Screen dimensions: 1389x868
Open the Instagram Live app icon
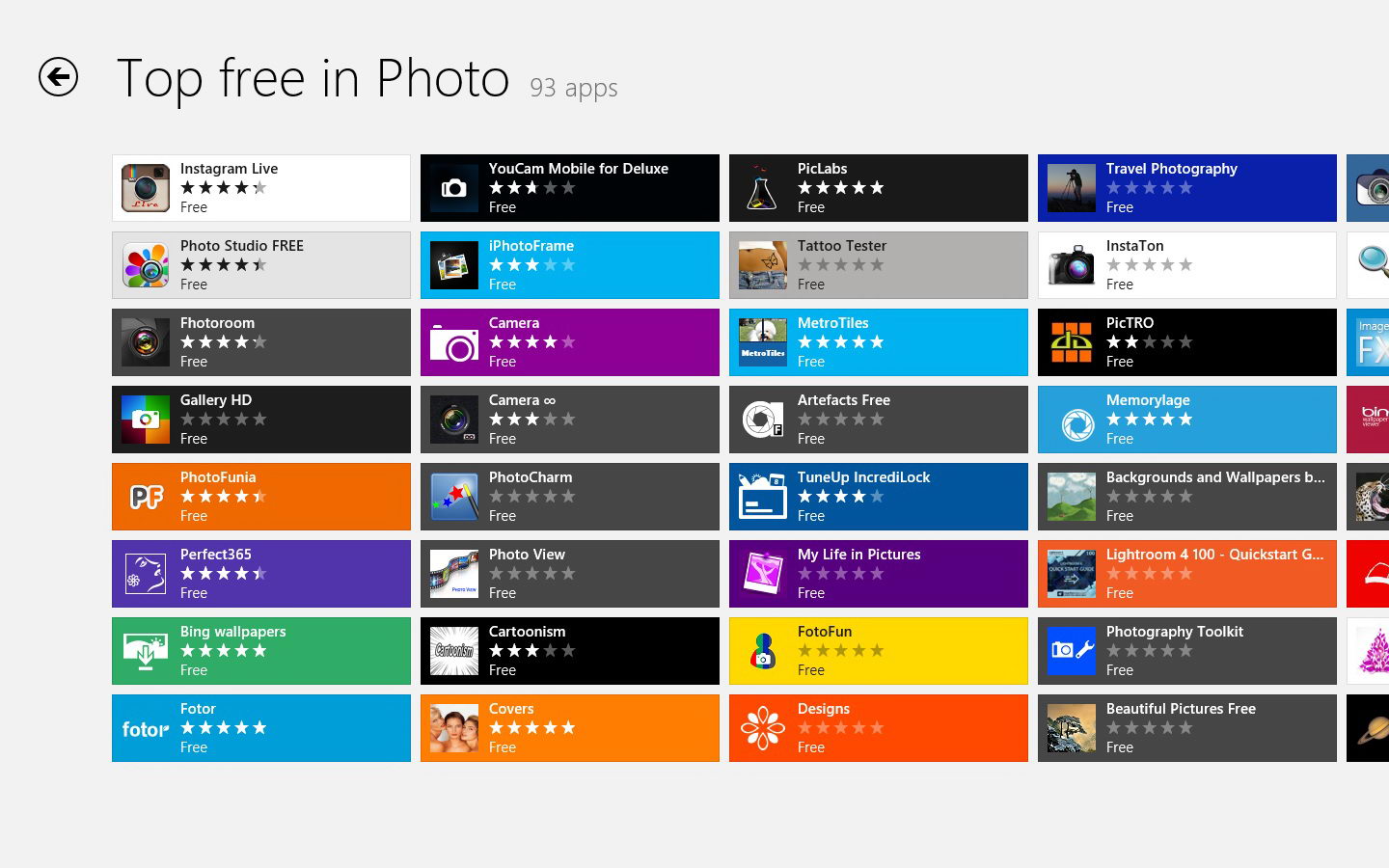[x=146, y=188]
